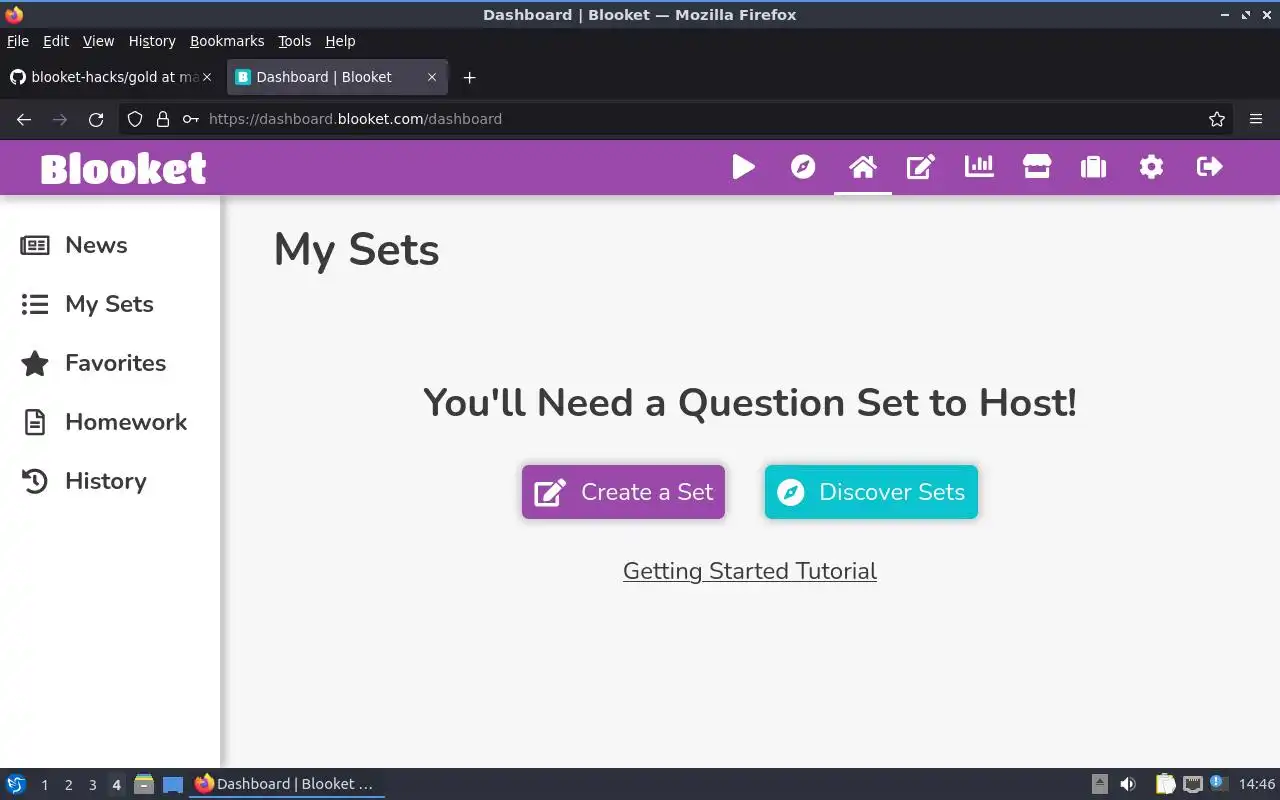1280x800 pixels.
Task: Open the Edit menu
Action: click(x=56, y=41)
